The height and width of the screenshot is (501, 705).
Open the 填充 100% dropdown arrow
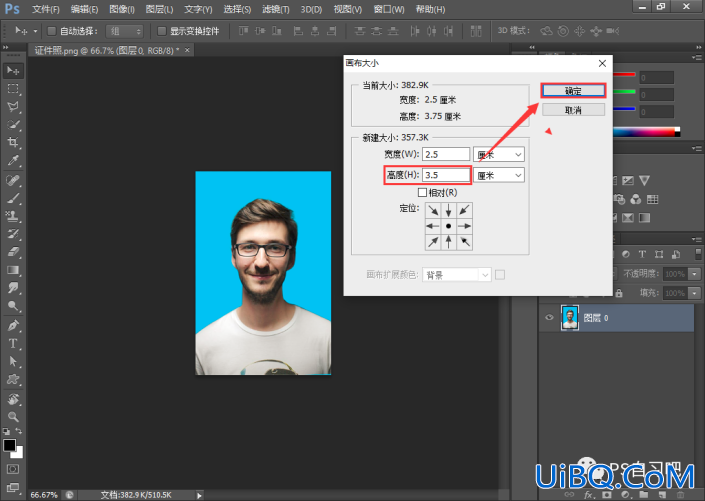pos(695,293)
